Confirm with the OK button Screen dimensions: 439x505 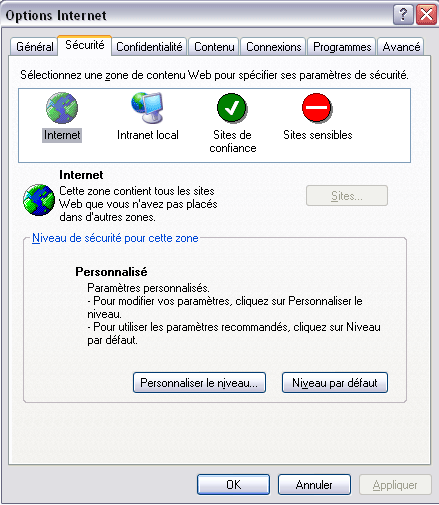[233, 485]
